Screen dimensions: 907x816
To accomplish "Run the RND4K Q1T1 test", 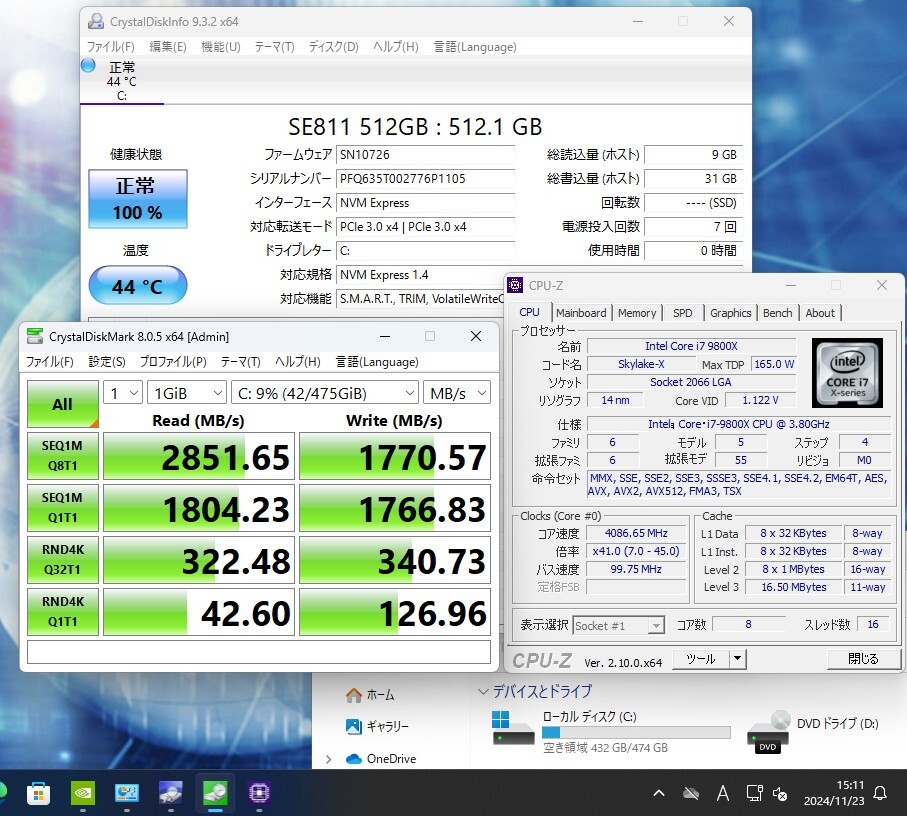I will pyautogui.click(x=62, y=612).
